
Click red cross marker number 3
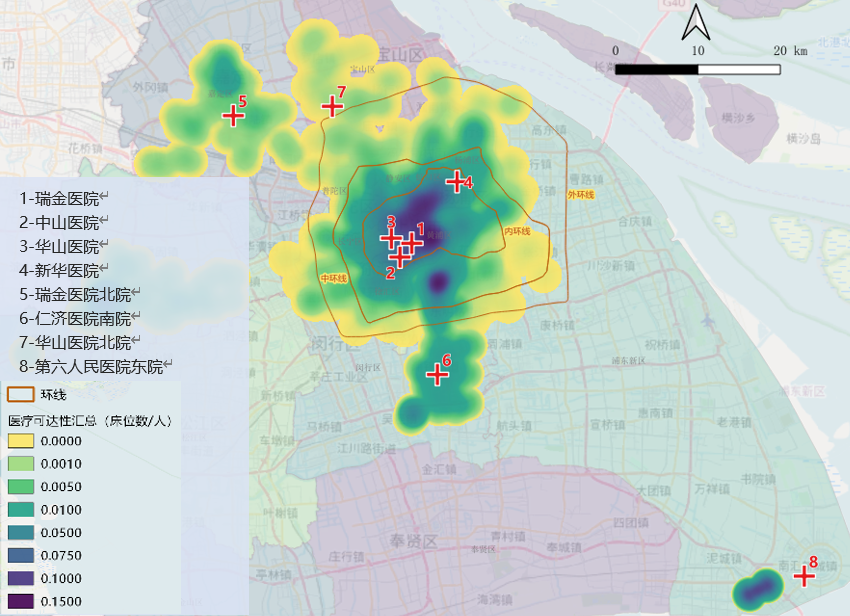(x=391, y=239)
